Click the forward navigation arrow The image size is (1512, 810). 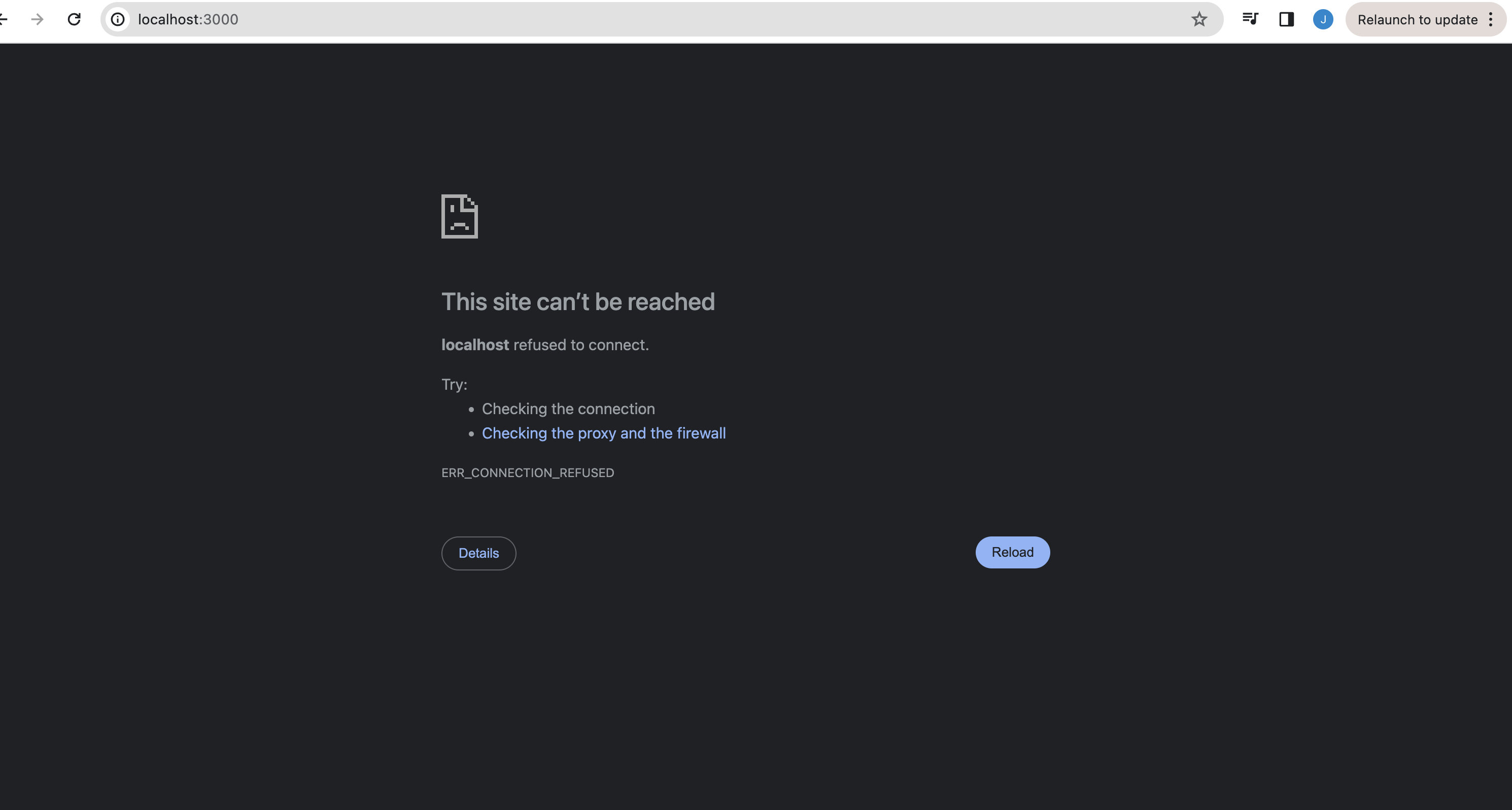tap(37, 19)
